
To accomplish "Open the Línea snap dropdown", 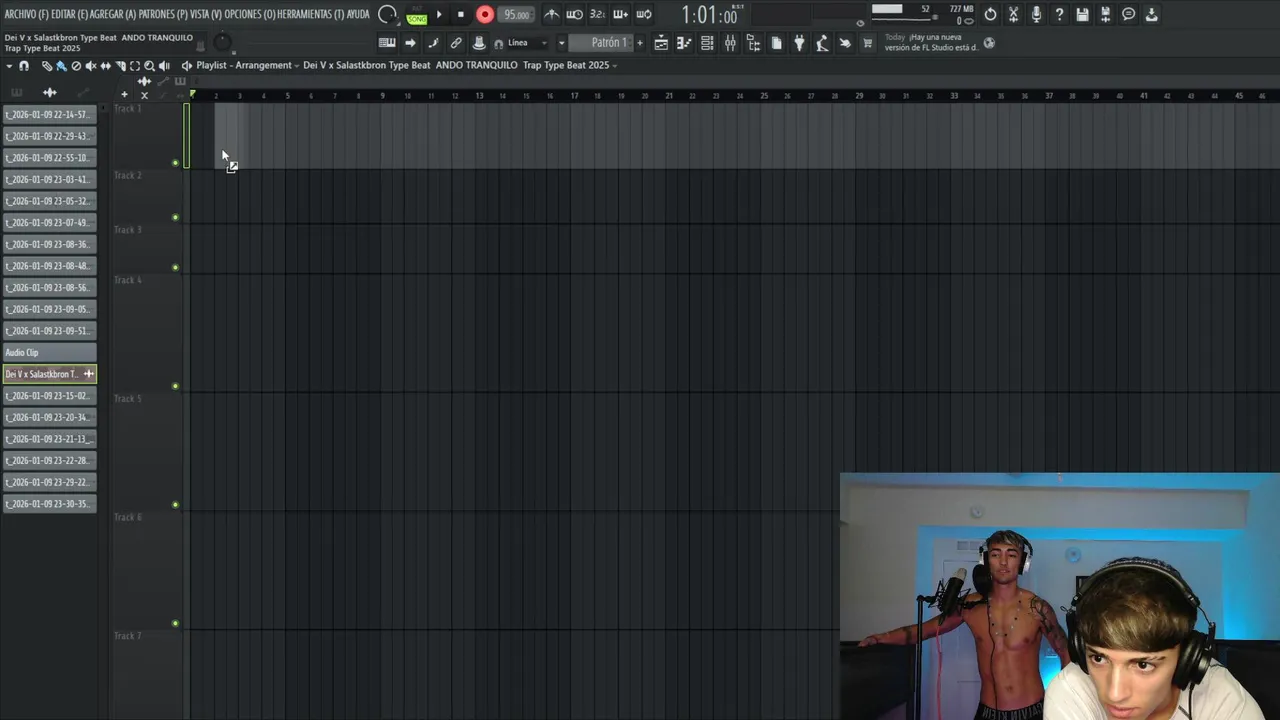I will (x=529, y=43).
